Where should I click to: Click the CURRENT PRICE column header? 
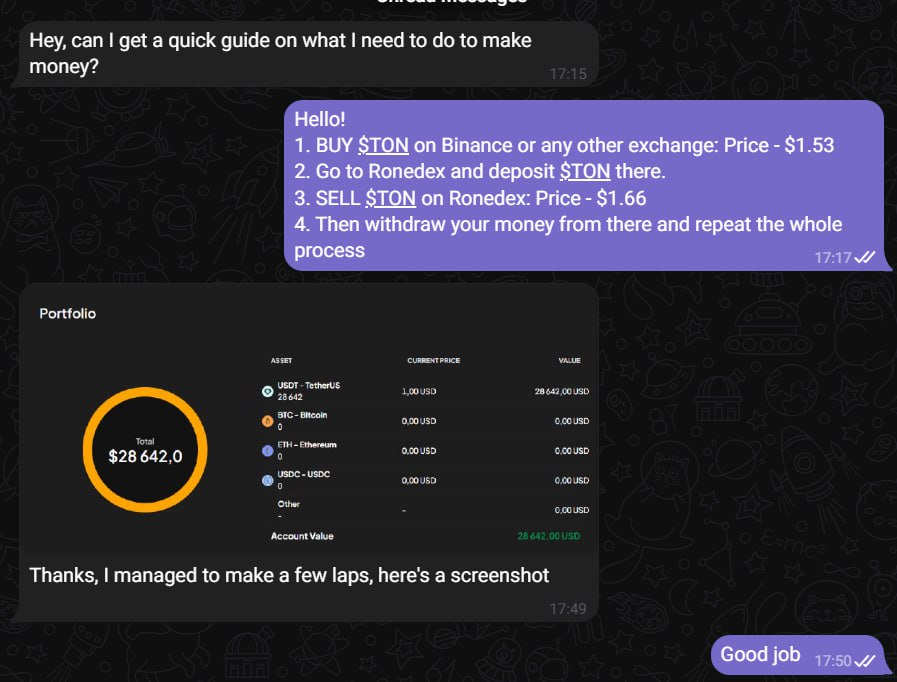tap(433, 360)
